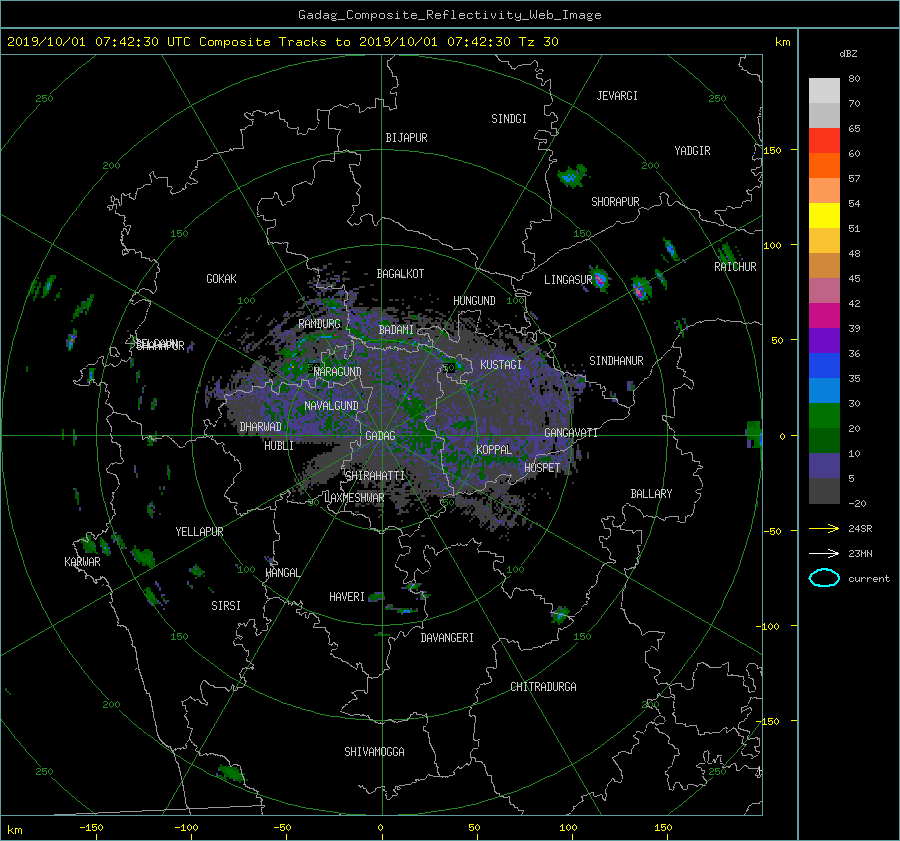The height and width of the screenshot is (841, 900).
Task: Click the DHARWAD city label
Action: (260, 427)
